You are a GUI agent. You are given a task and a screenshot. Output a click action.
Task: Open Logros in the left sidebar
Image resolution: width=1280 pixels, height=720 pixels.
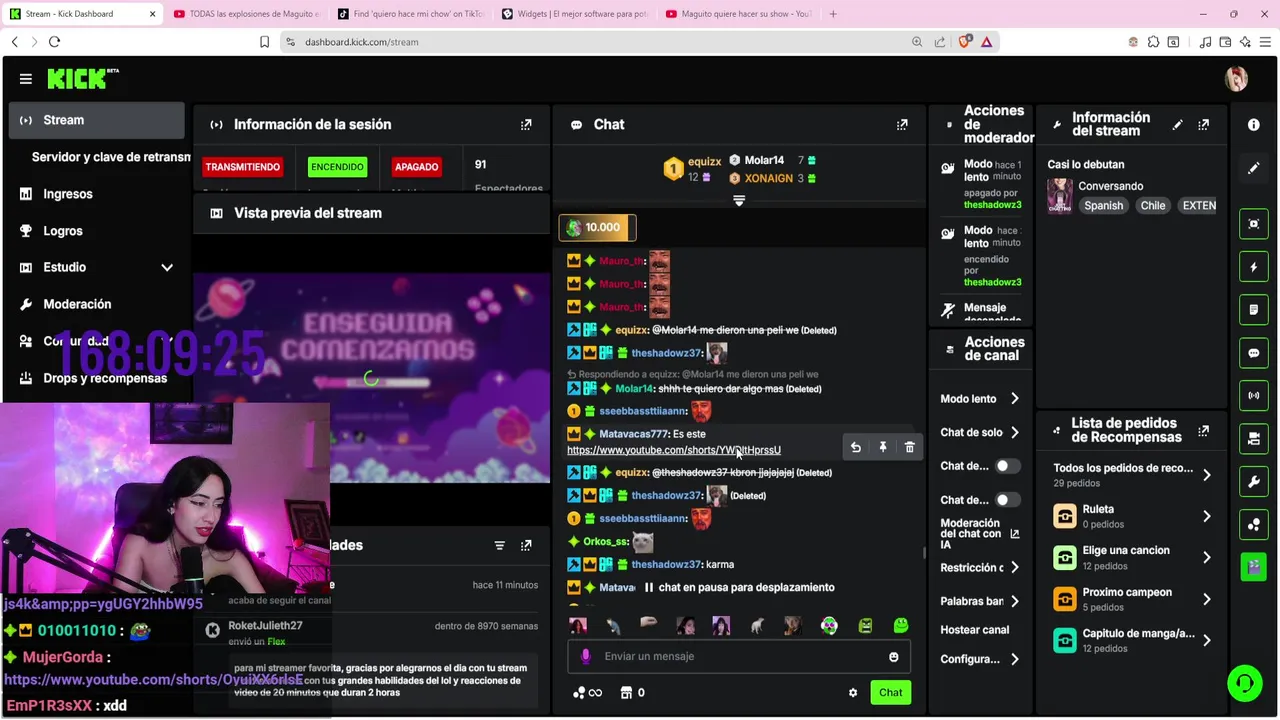[x=96, y=231]
